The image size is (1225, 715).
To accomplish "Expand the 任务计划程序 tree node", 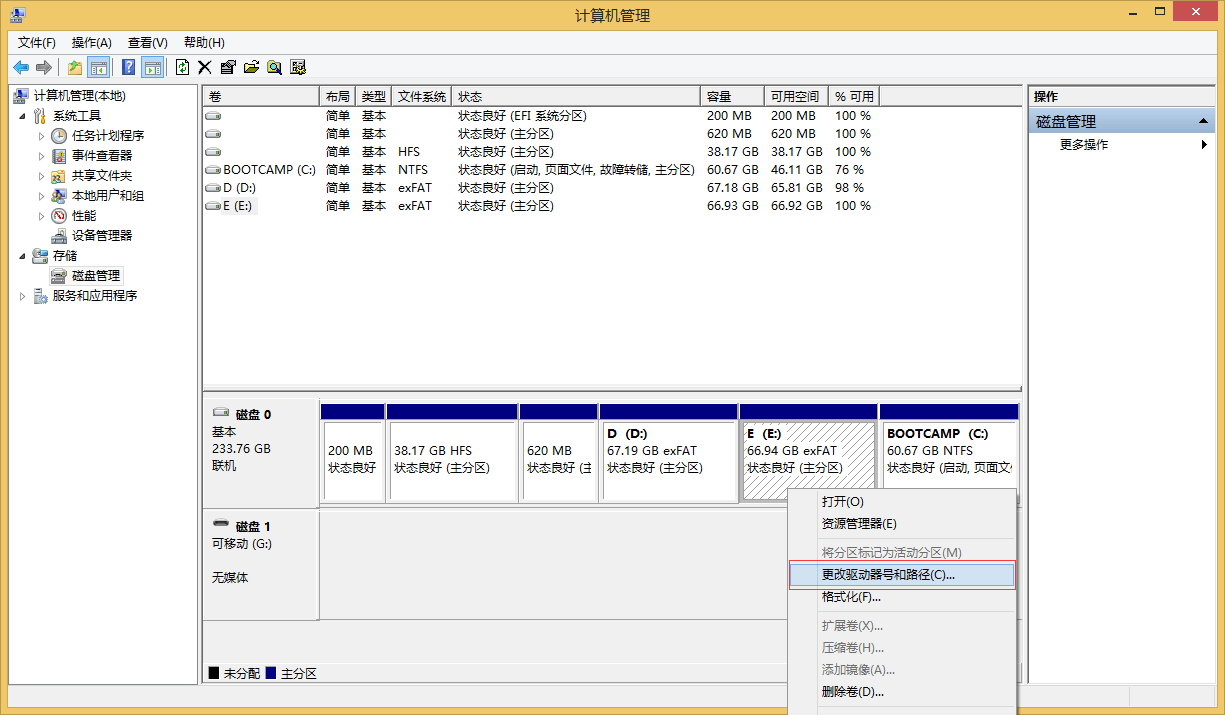I will point(41,136).
